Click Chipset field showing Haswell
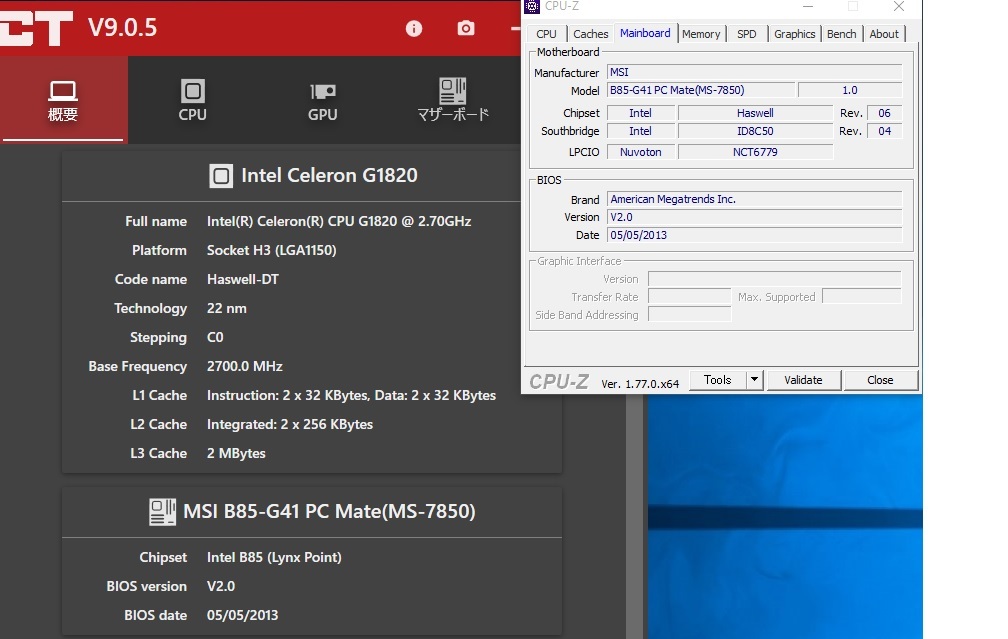Image resolution: width=1008 pixels, height=639 pixels. pyautogui.click(x=755, y=113)
